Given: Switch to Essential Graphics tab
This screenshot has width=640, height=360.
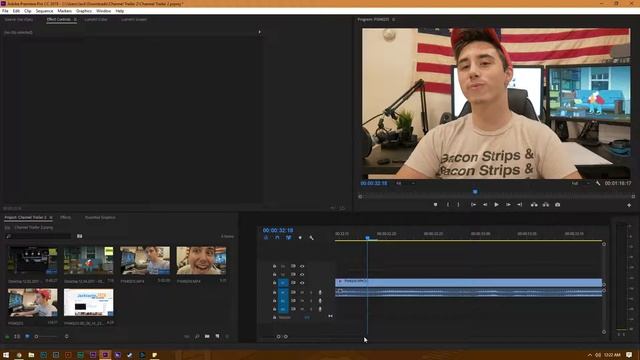Looking at the screenshot, I should tap(100, 218).
